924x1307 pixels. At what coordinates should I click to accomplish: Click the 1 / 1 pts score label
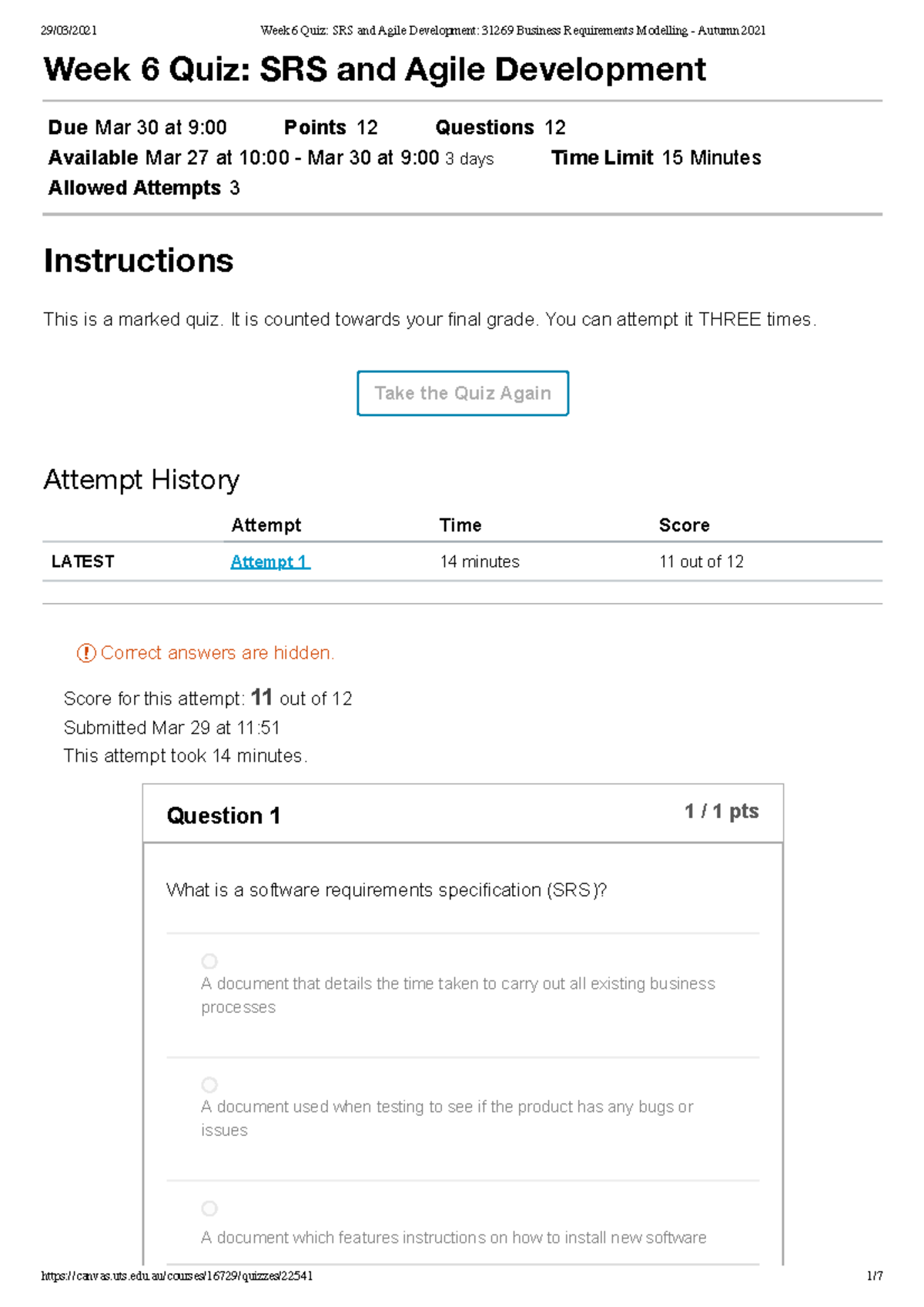coord(720,811)
